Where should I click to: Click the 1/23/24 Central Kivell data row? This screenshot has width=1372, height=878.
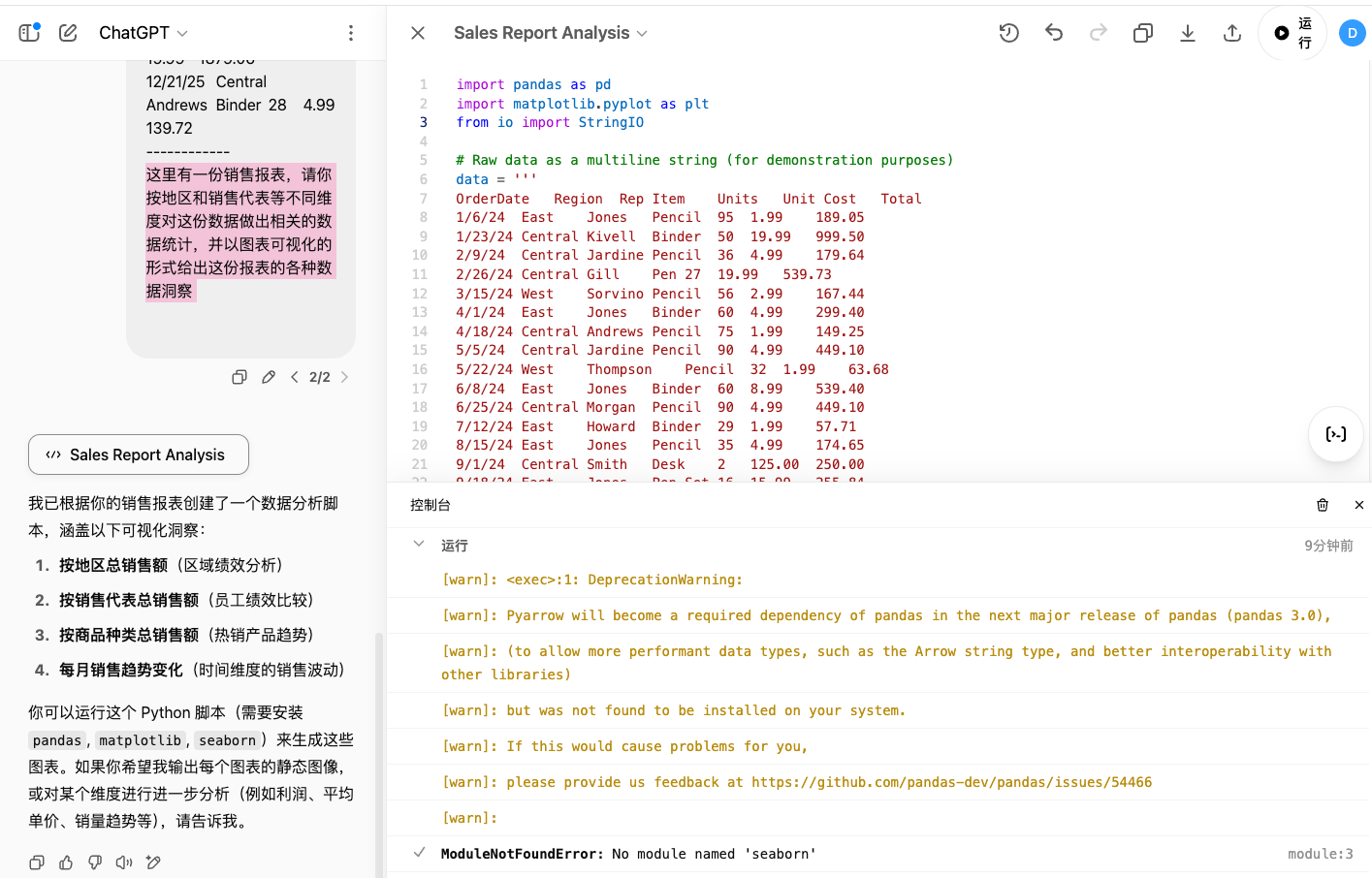(659, 236)
